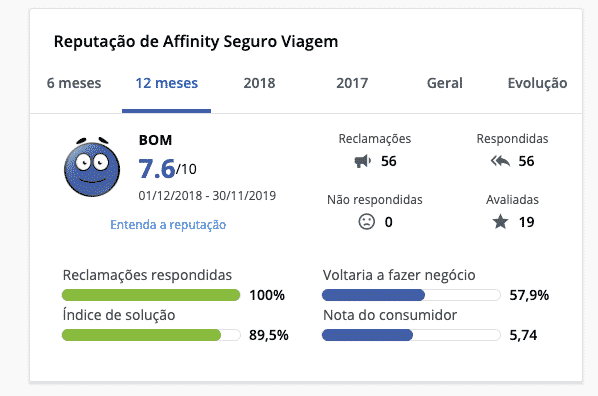Image resolution: width=598 pixels, height=396 pixels.
Task: Open the Entenda a reputação link
Action: [168, 224]
